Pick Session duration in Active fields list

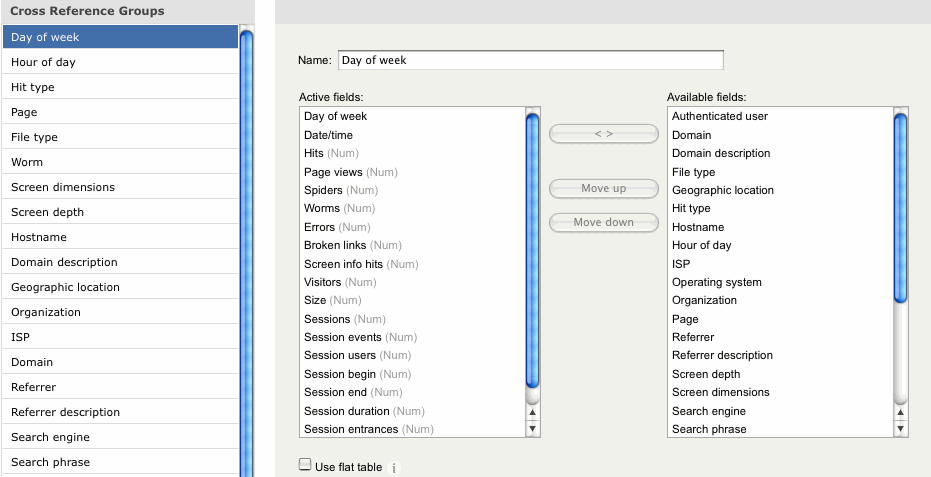tap(347, 411)
